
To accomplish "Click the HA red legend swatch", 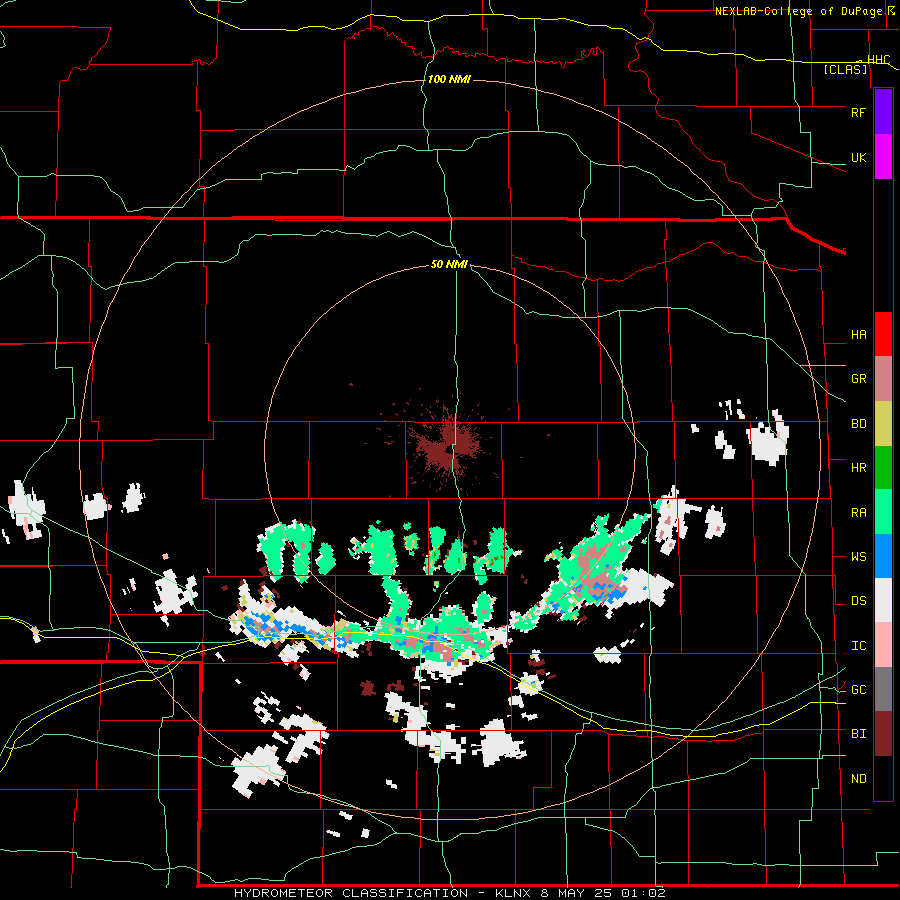I will (x=883, y=334).
